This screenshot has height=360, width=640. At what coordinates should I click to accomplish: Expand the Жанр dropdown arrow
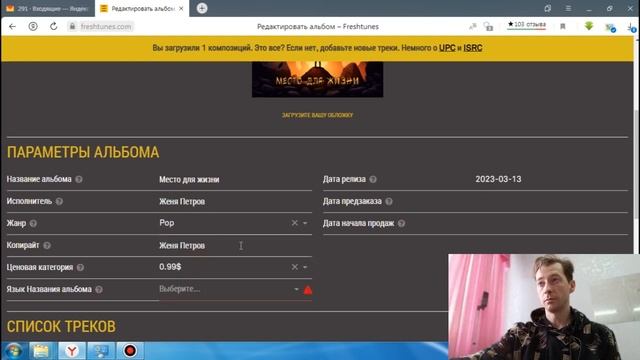[x=305, y=223]
